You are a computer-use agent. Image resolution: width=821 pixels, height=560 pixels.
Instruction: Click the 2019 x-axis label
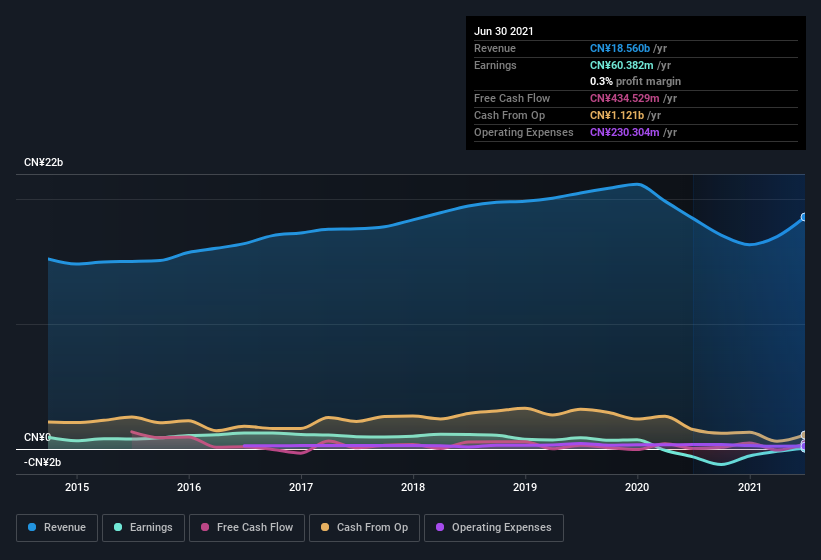click(525, 487)
